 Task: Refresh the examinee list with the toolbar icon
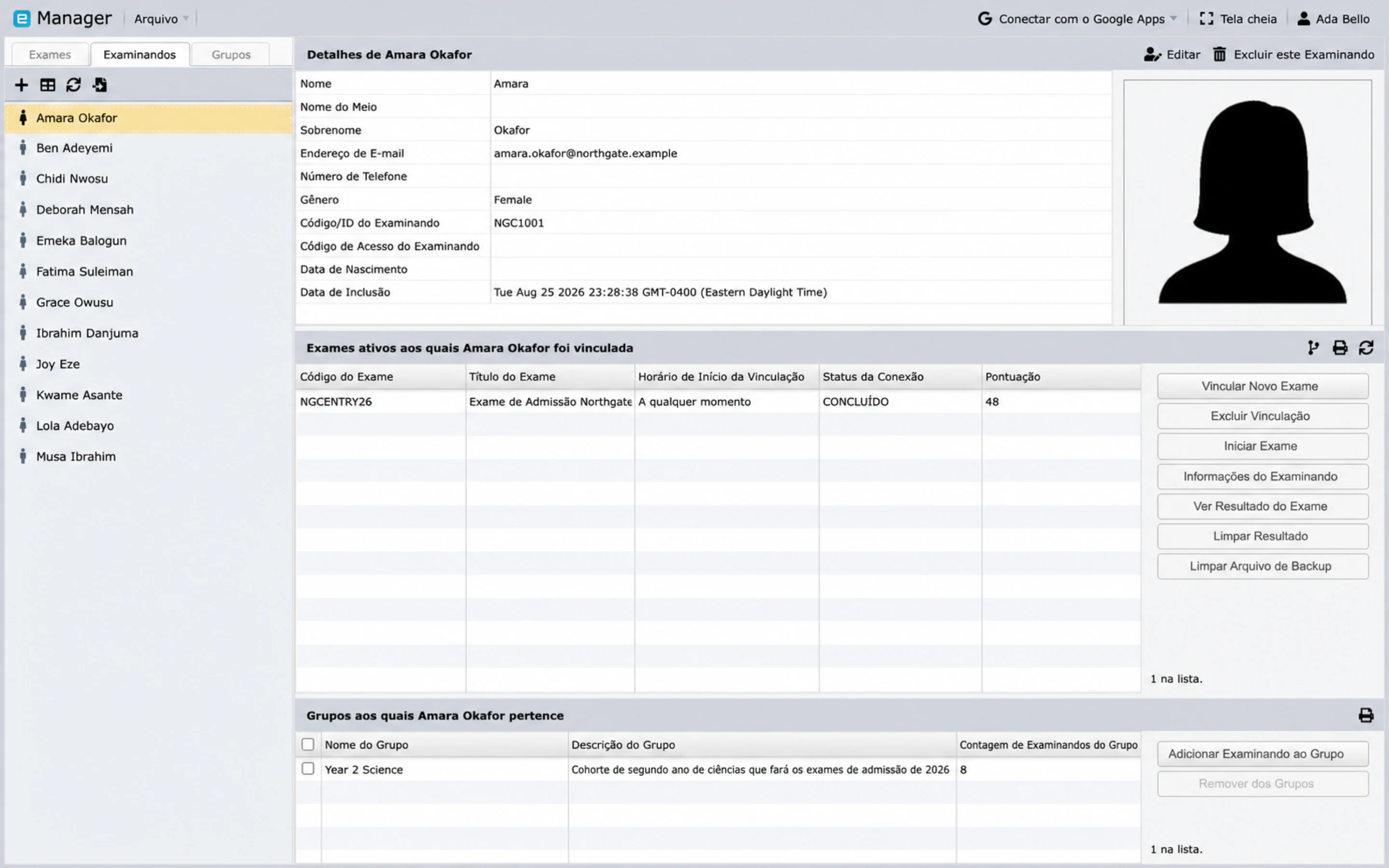coord(73,85)
